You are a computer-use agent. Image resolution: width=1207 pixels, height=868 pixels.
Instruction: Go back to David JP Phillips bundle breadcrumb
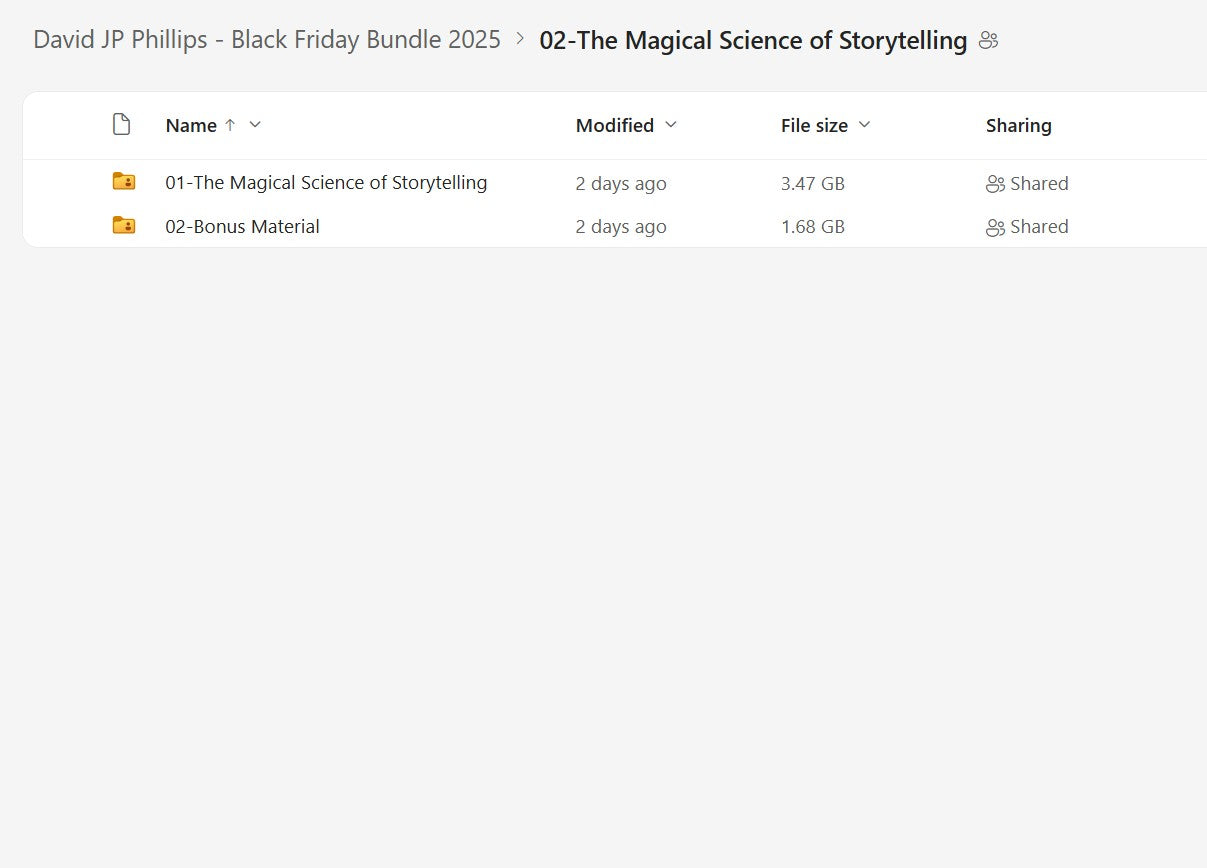tap(267, 40)
